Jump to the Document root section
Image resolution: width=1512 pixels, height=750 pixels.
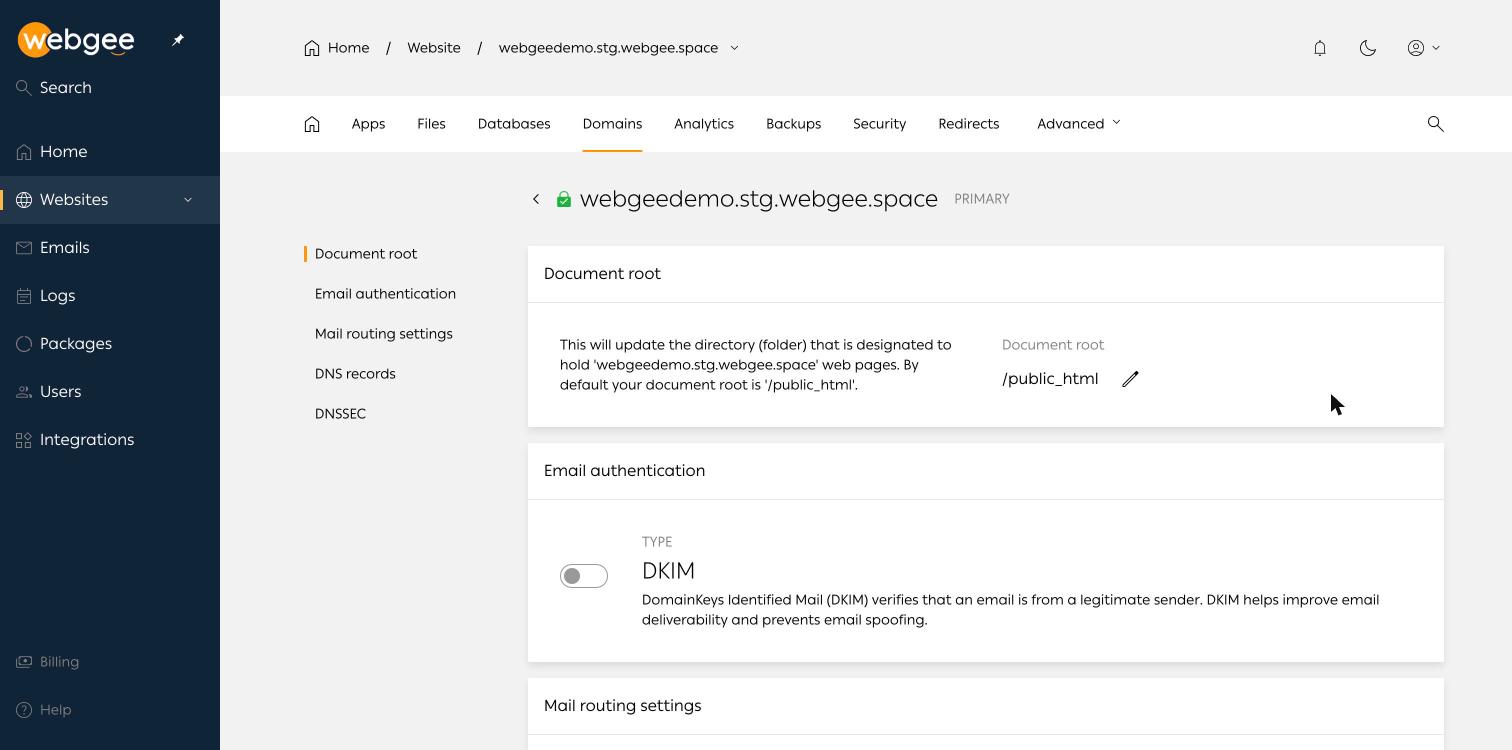coord(366,254)
